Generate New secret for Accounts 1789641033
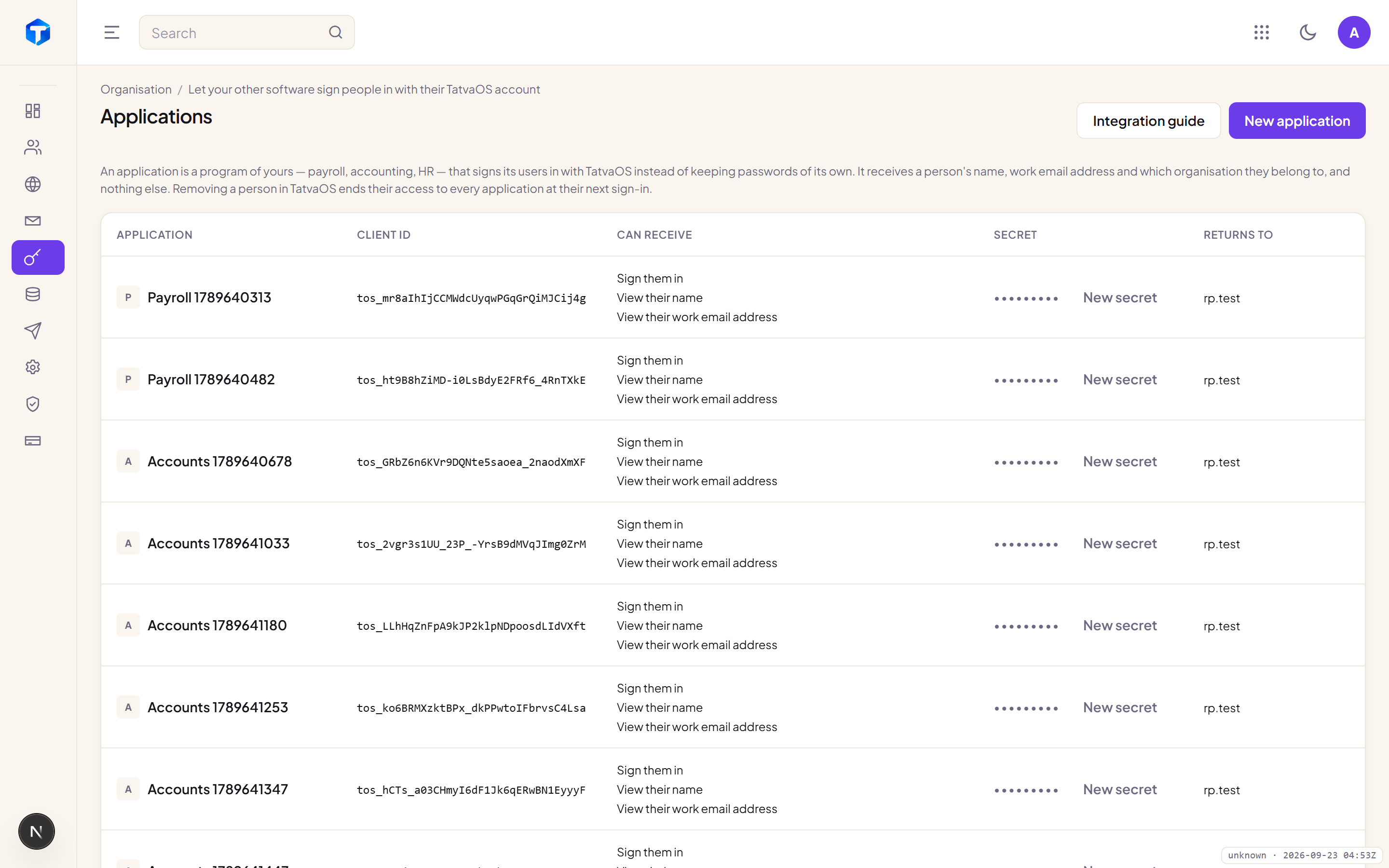Image resolution: width=1389 pixels, height=868 pixels. 1119,543
